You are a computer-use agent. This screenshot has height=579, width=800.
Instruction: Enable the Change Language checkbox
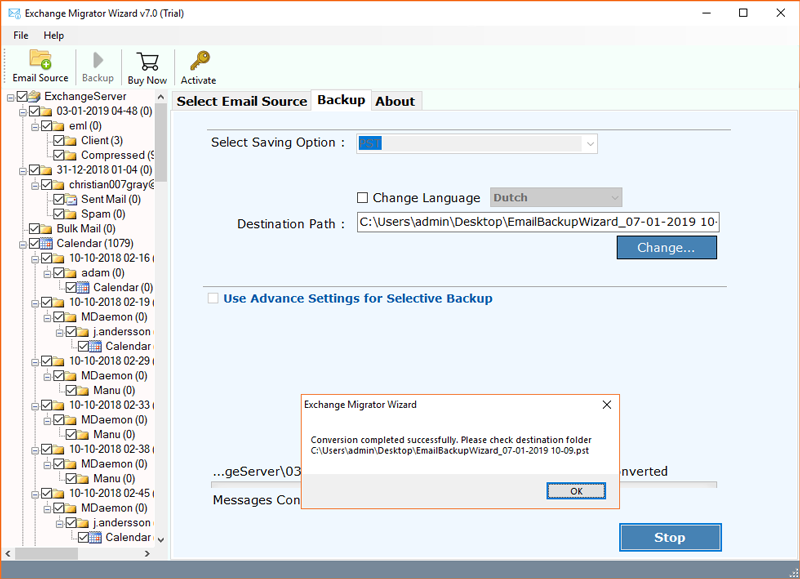click(362, 197)
